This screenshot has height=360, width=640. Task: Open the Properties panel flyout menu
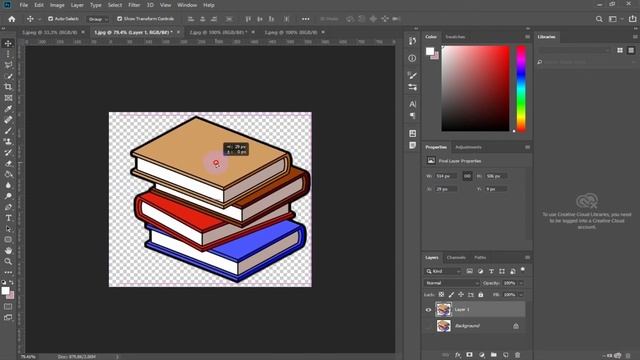coord(527,147)
